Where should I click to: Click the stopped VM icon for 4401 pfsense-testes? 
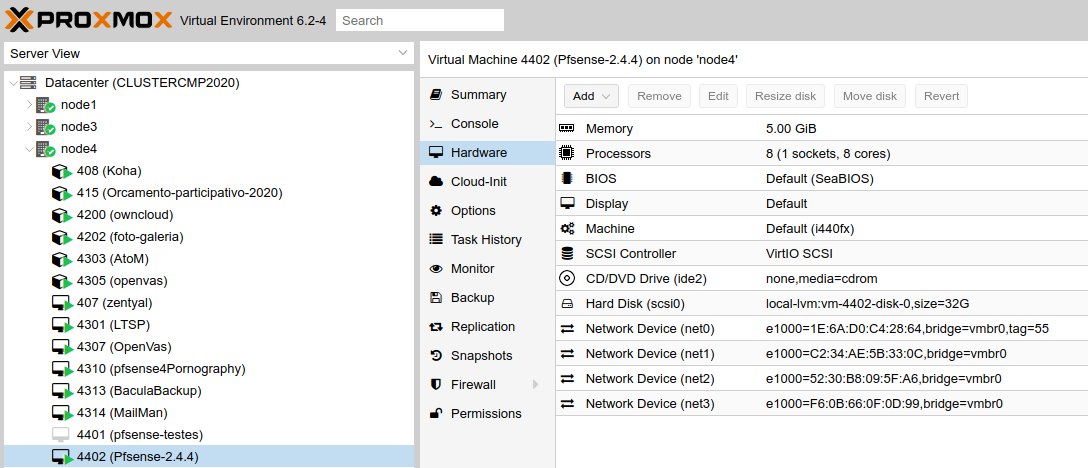pos(61,435)
